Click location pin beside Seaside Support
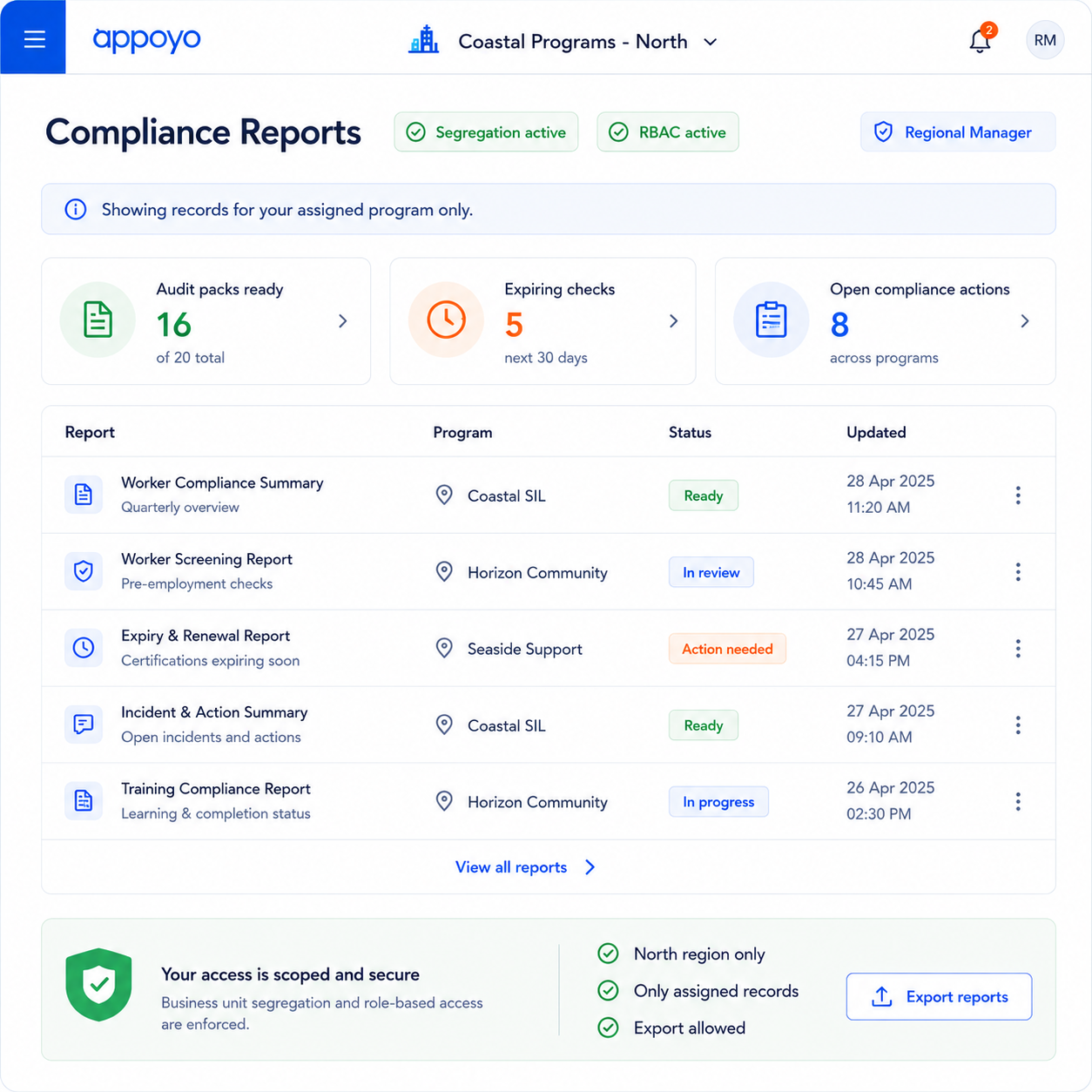The image size is (1092, 1092). [x=444, y=648]
